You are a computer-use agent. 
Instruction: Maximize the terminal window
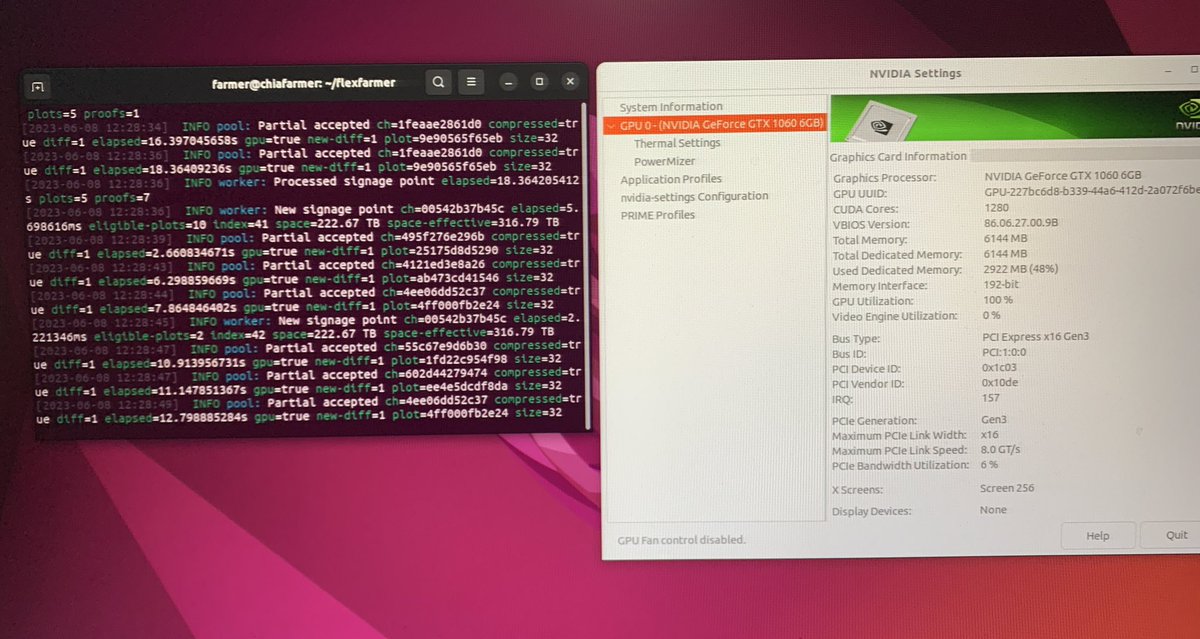[539, 81]
